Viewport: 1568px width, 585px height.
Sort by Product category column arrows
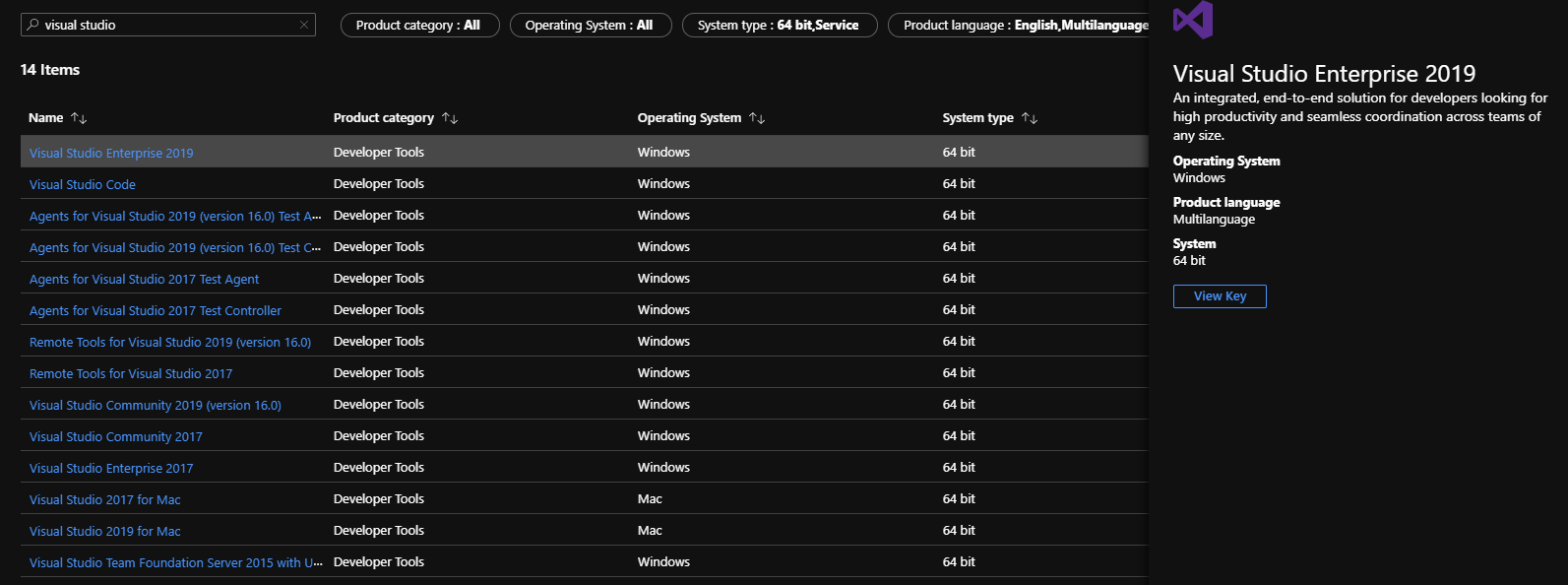(450, 118)
